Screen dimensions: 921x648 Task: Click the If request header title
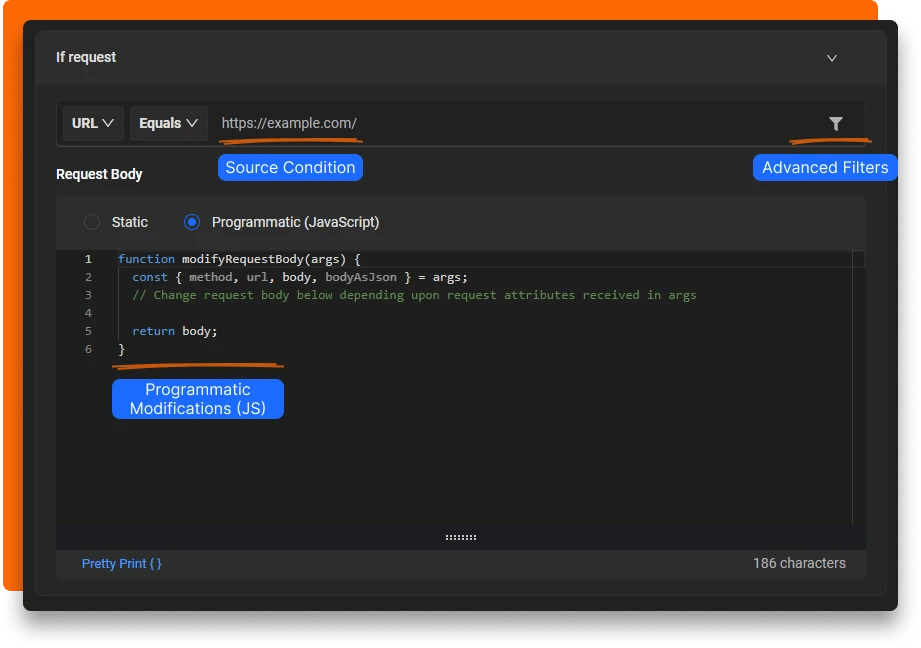(x=86, y=58)
